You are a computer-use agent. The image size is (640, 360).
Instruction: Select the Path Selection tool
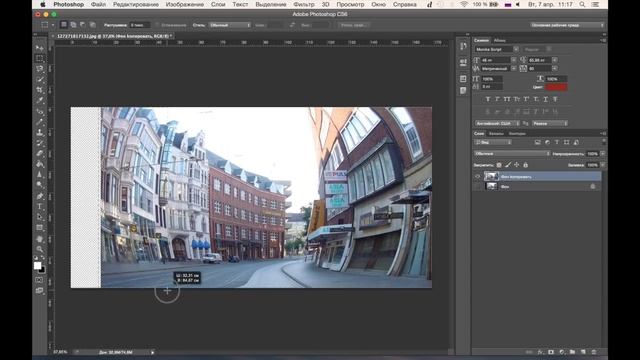point(40,217)
